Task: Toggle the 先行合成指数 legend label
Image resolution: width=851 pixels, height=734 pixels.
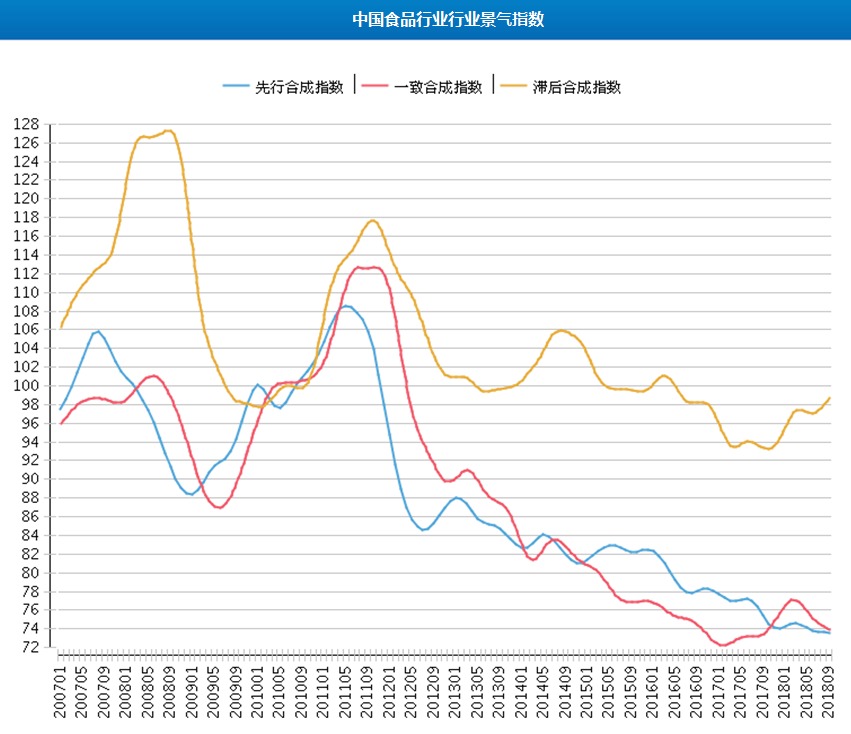Action: click(x=299, y=87)
